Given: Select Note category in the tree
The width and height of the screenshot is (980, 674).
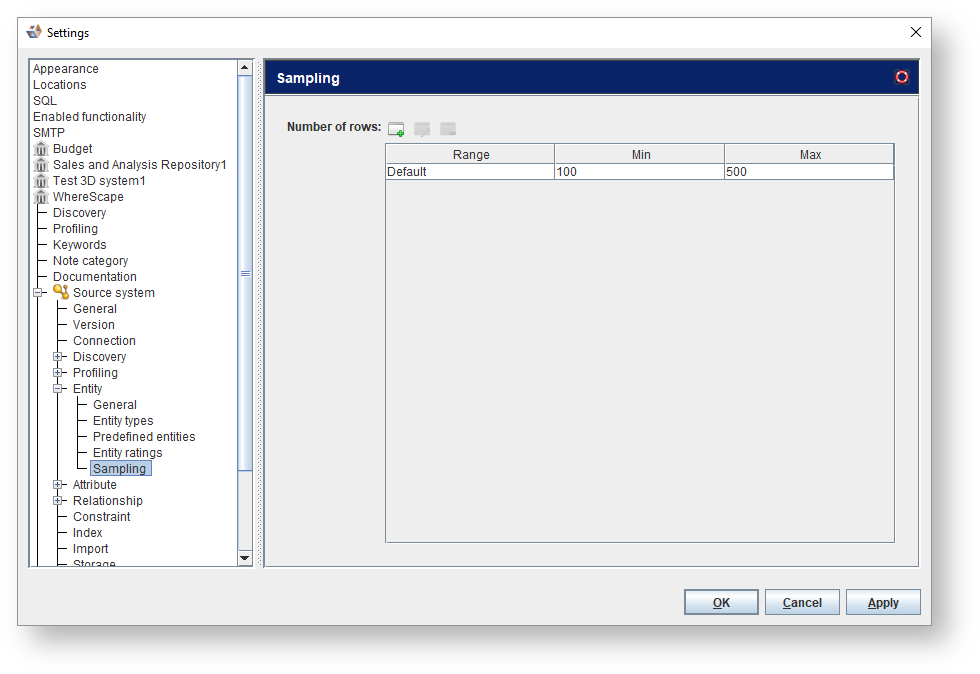Looking at the screenshot, I should click(91, 261).
